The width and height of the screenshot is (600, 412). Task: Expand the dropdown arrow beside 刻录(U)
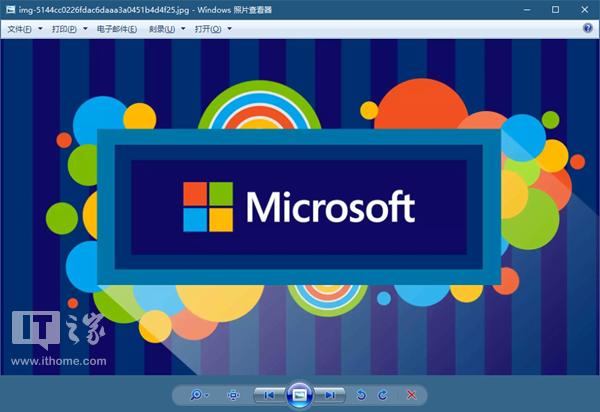point(183,29)
